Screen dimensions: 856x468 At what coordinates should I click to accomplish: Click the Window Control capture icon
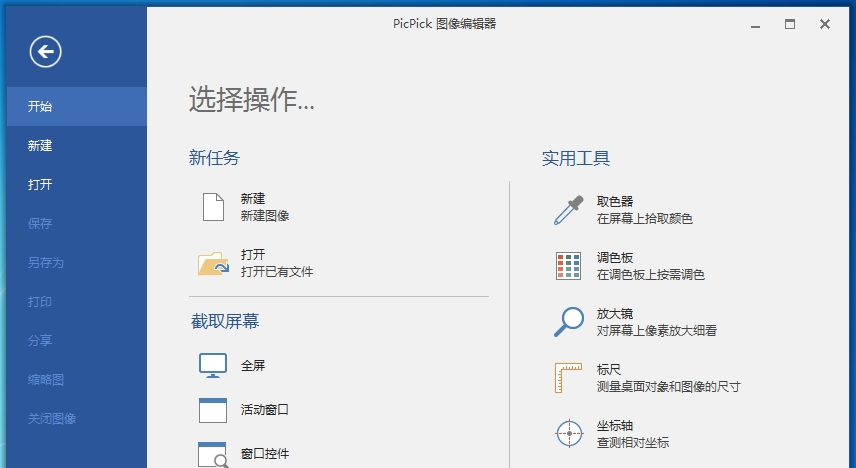pyautogui.click(x=213, y=454)
